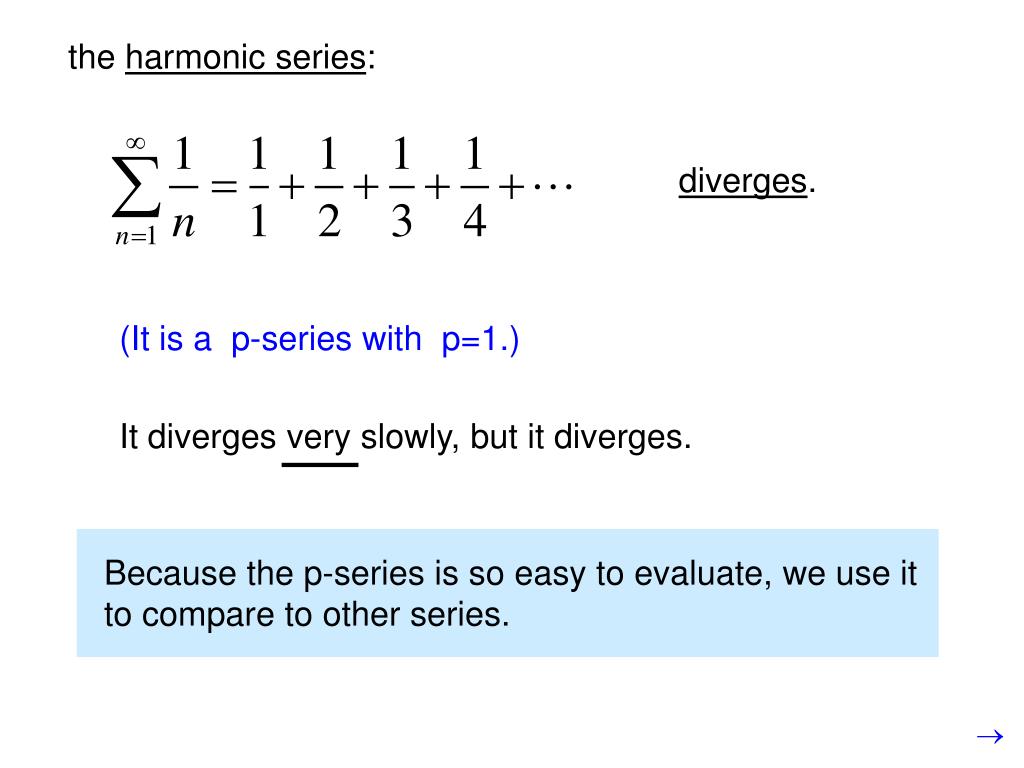Viewport: 1024px width, 768px height.
Task: Click the underlined word 'very'
Action: point(319,438)
